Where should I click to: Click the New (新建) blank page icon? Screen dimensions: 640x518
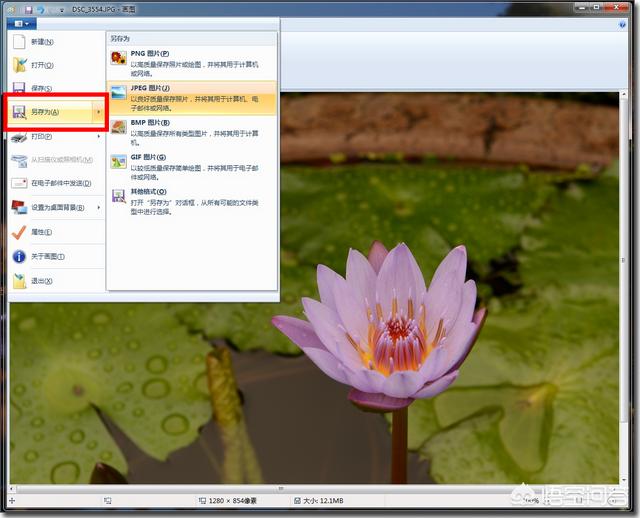19,42
